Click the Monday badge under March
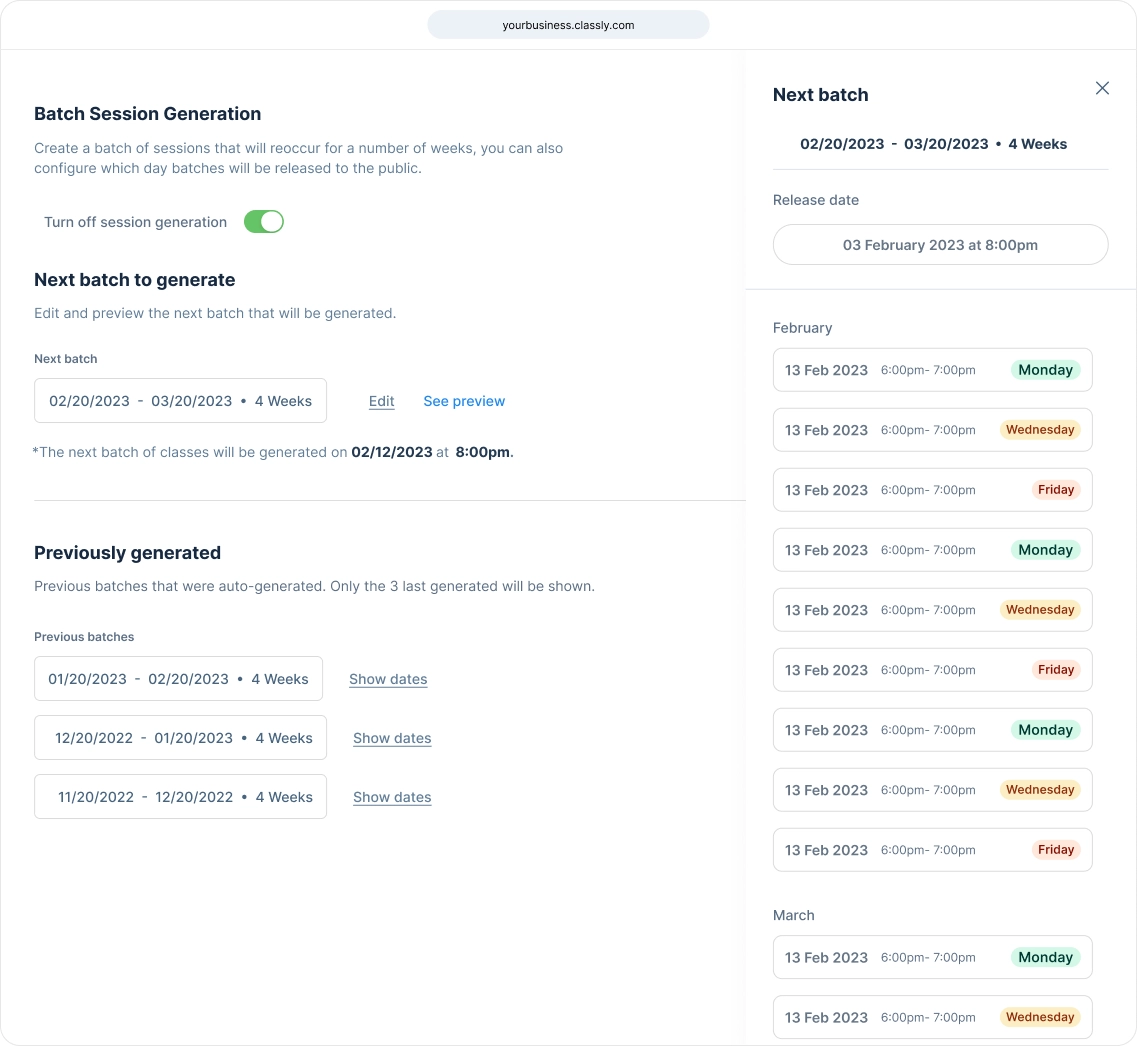 1045,957
